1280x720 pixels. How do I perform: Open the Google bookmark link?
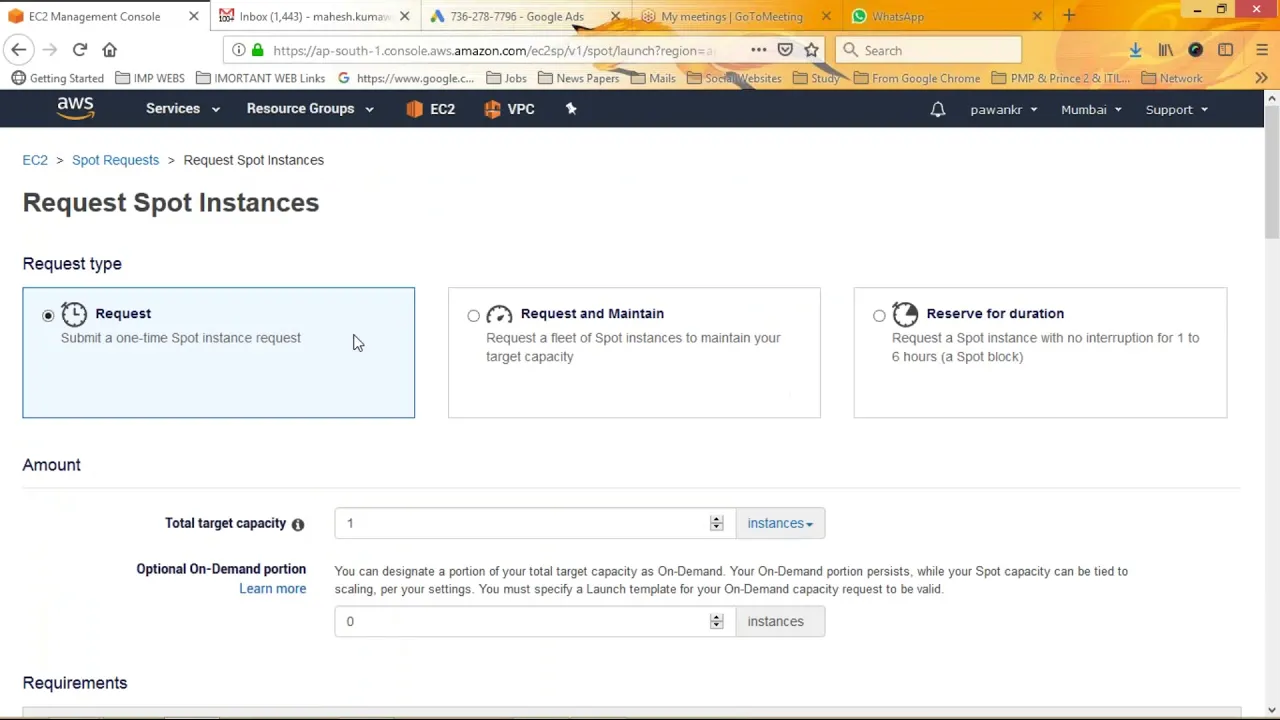tap(406, 78)
